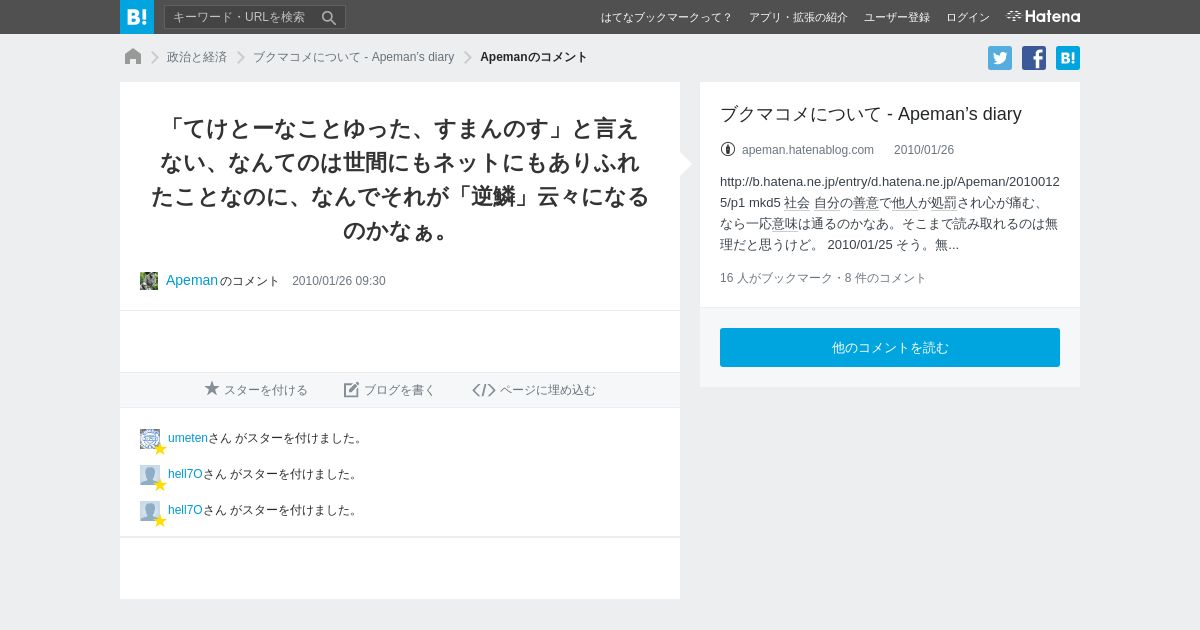Go to home via the house icon
The height and width of the screenshot is (630, 1200).
click(x=133, y=57)
